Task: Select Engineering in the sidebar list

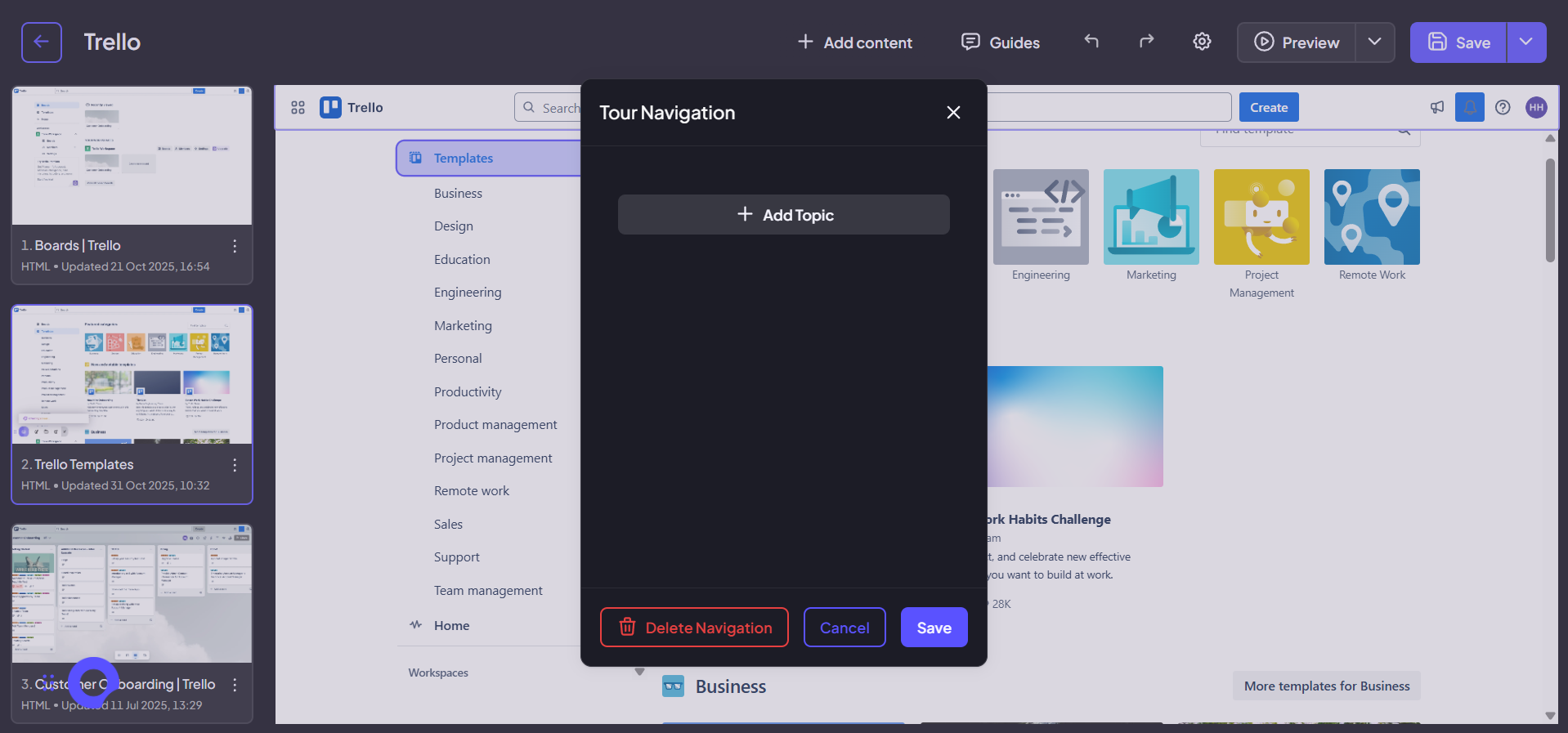Action: pos(468,293)
